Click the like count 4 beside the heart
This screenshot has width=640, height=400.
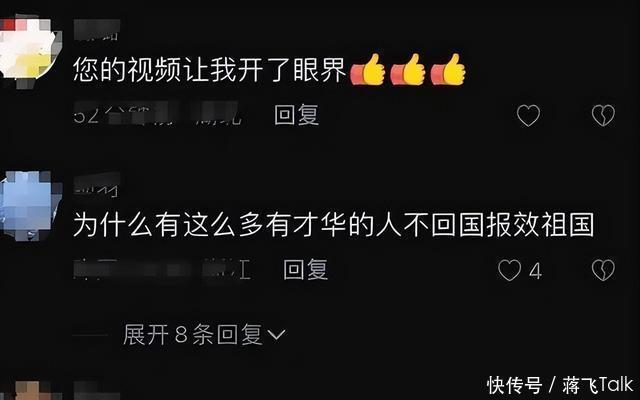click(x=535, y=271)
